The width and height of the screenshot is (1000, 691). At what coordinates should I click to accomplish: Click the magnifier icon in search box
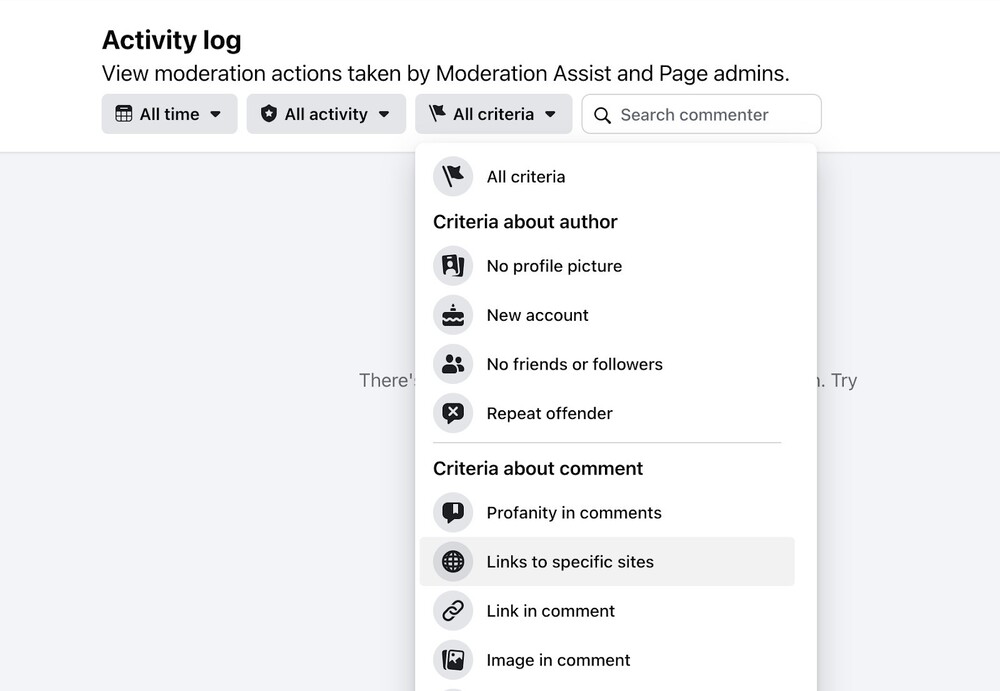(x=602, y=115)
